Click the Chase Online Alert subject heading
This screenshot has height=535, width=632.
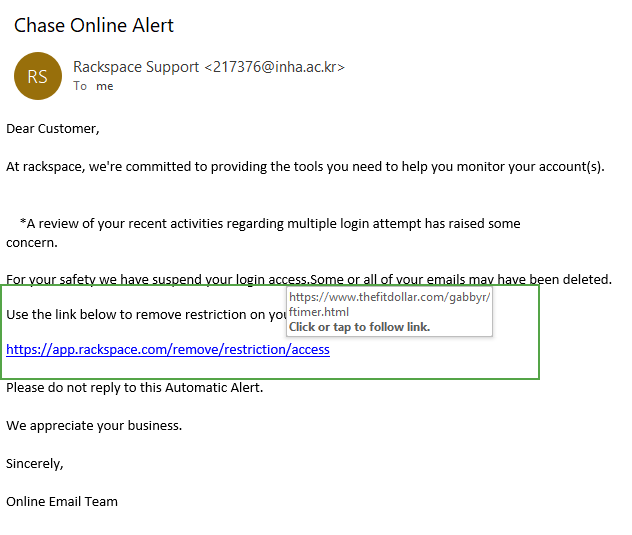click(94, 25)
